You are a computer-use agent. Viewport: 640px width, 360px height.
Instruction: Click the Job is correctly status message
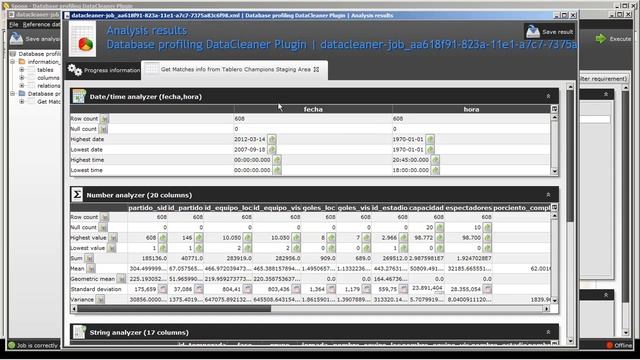pos(34,345)
